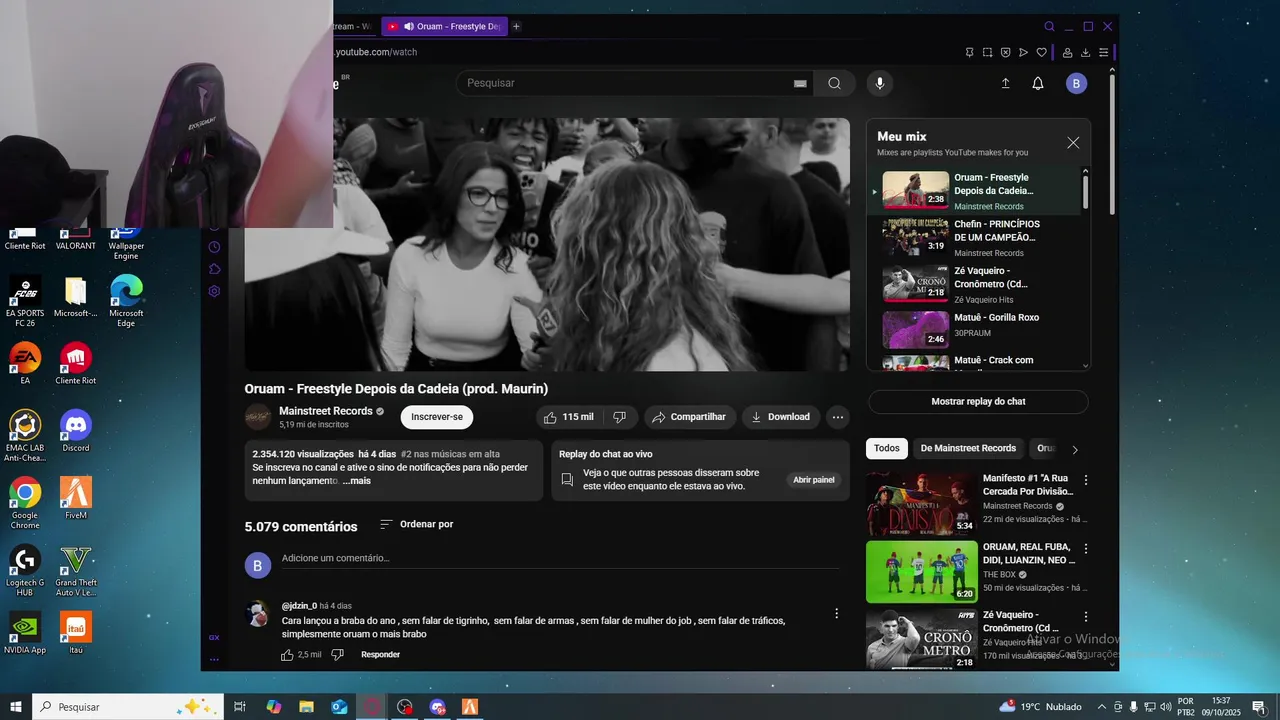Switch to Oruam - Freestyle browser tab
This screenshot has width=1280, height=720.
pyautogui.click(x=445, y=26)
